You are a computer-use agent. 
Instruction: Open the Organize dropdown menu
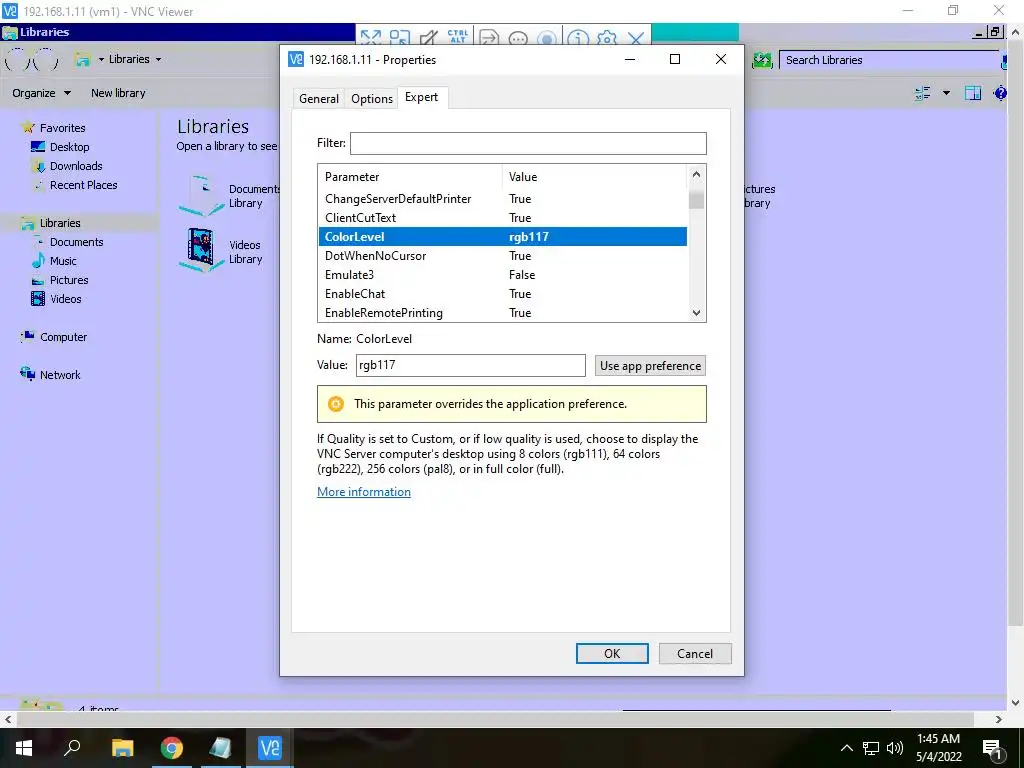tap(41, 93)
